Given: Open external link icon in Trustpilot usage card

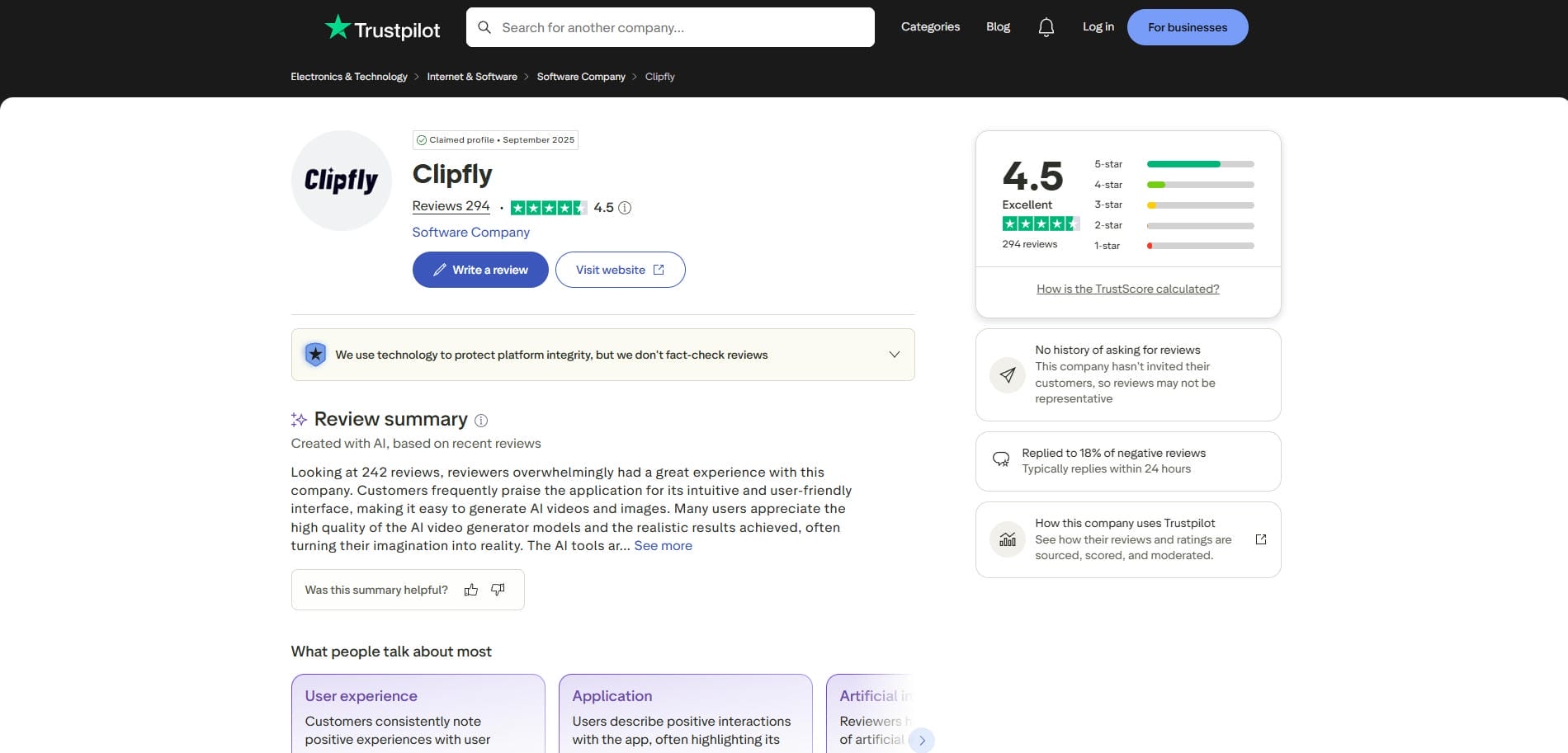Looking at the screenshot, I should pyautogui.click(x=1261, y=539).
